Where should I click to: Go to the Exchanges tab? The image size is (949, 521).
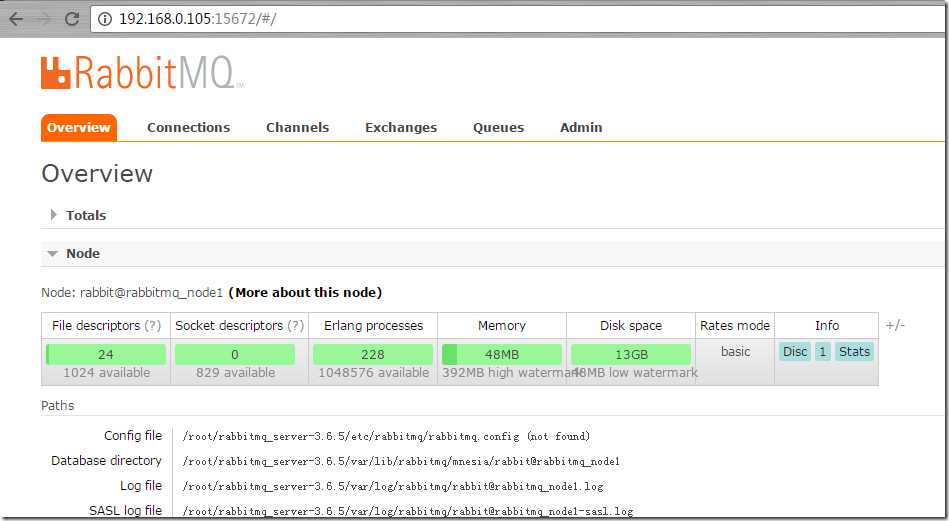tap(401, 128)
